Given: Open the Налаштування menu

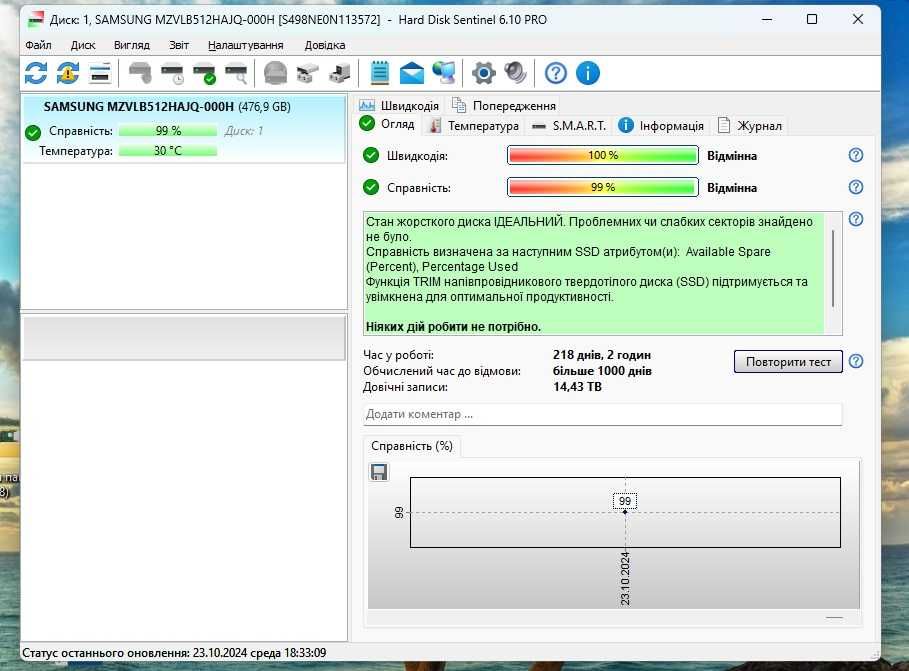Looking at the screenshot, I should [x=246, y=45].
